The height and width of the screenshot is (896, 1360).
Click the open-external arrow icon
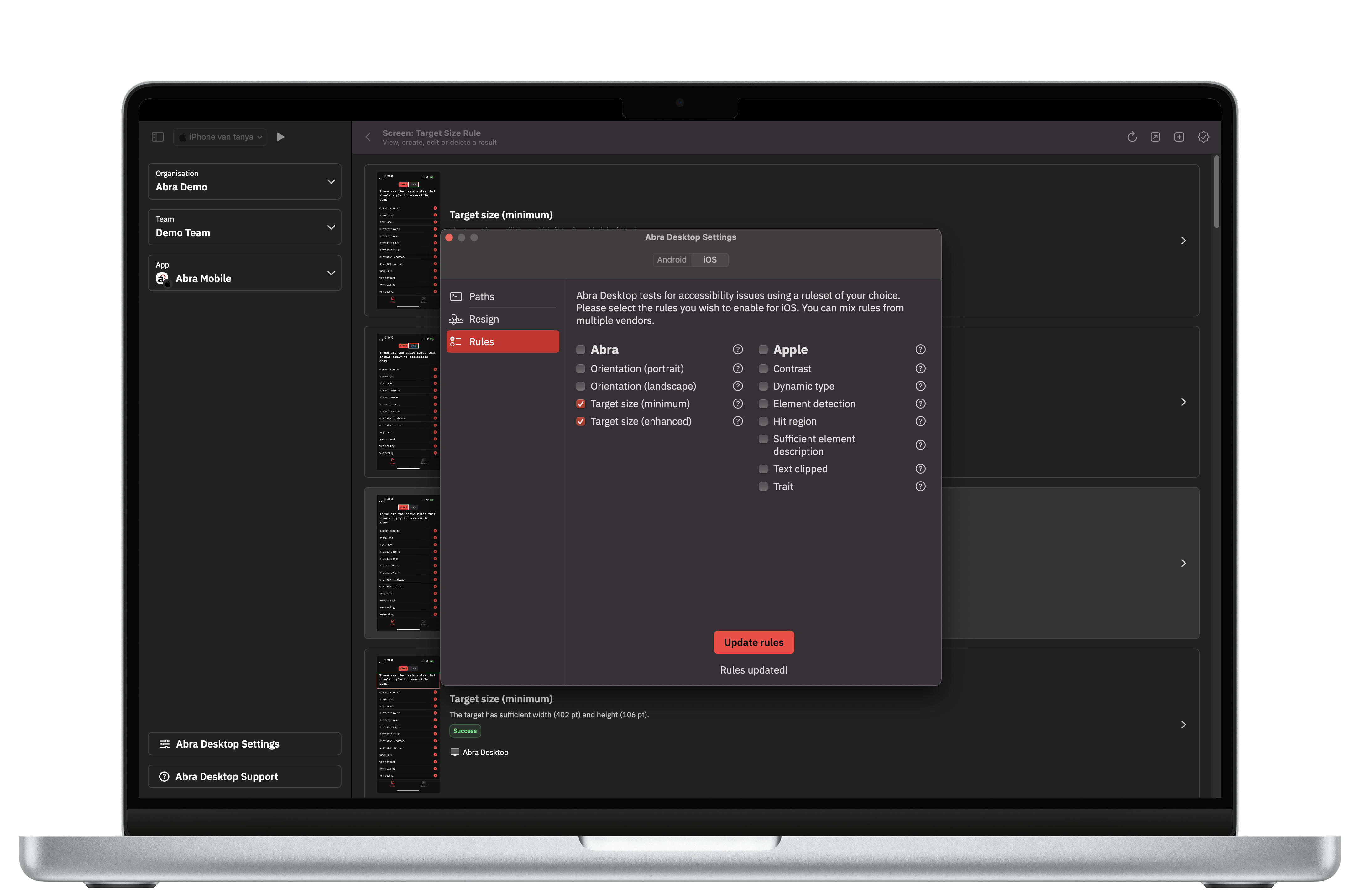pos(1155,137)
